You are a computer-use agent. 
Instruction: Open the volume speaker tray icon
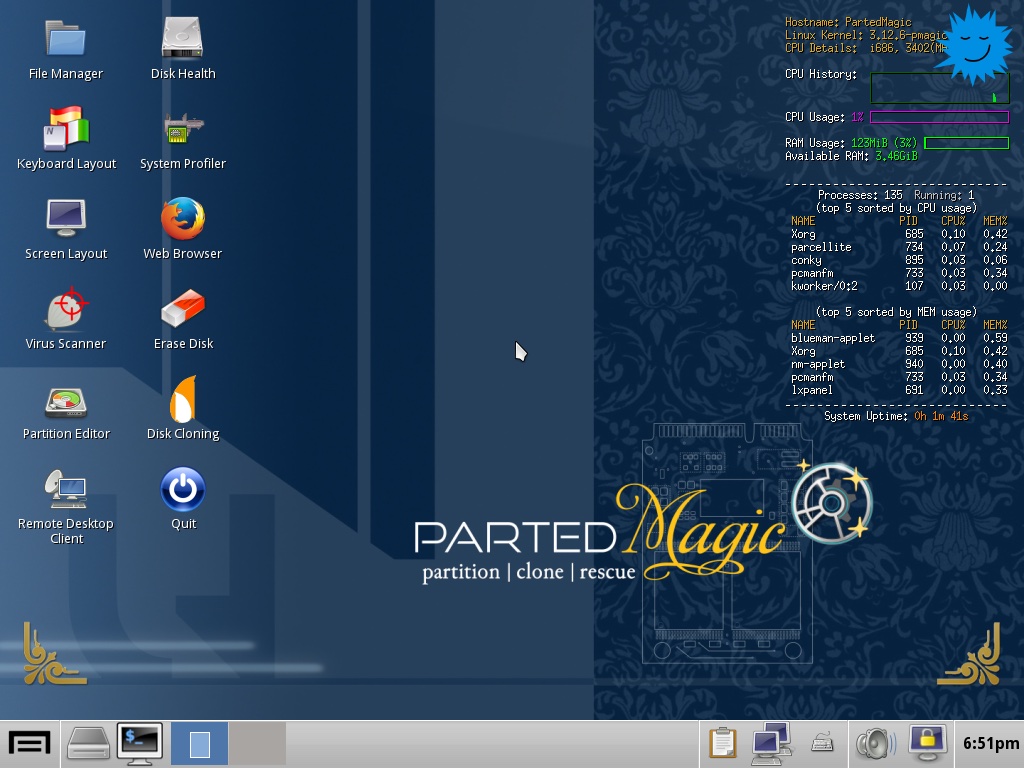click(876, 744)
